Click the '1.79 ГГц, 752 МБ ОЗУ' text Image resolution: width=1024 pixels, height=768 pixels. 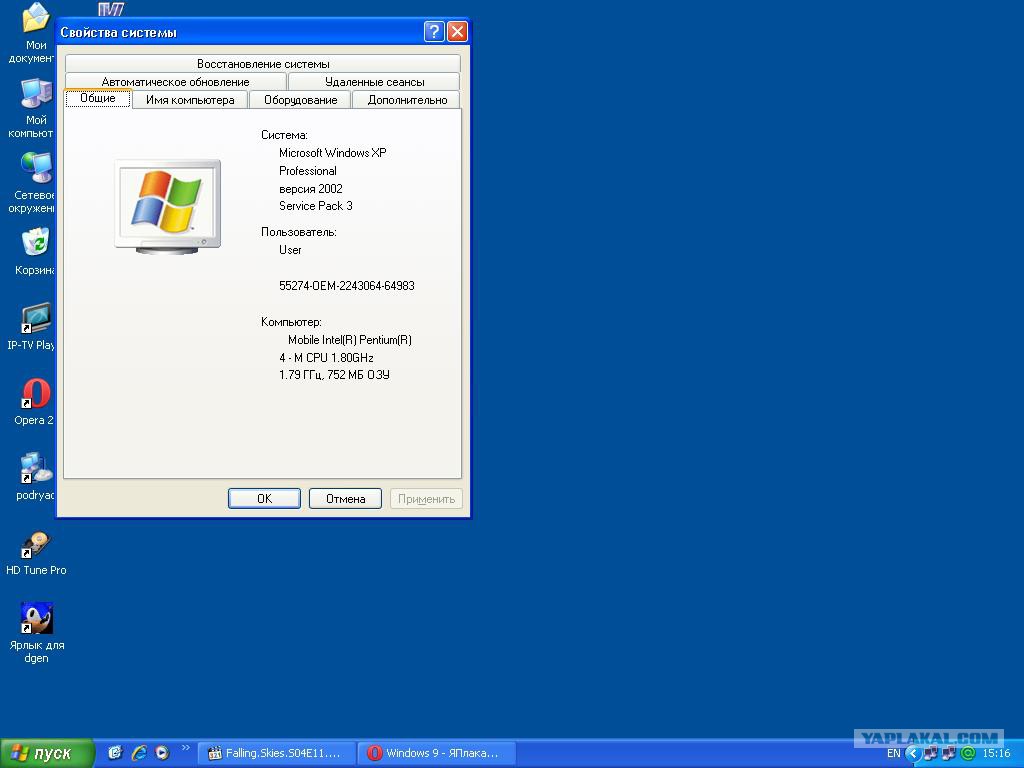click(334, 375)
